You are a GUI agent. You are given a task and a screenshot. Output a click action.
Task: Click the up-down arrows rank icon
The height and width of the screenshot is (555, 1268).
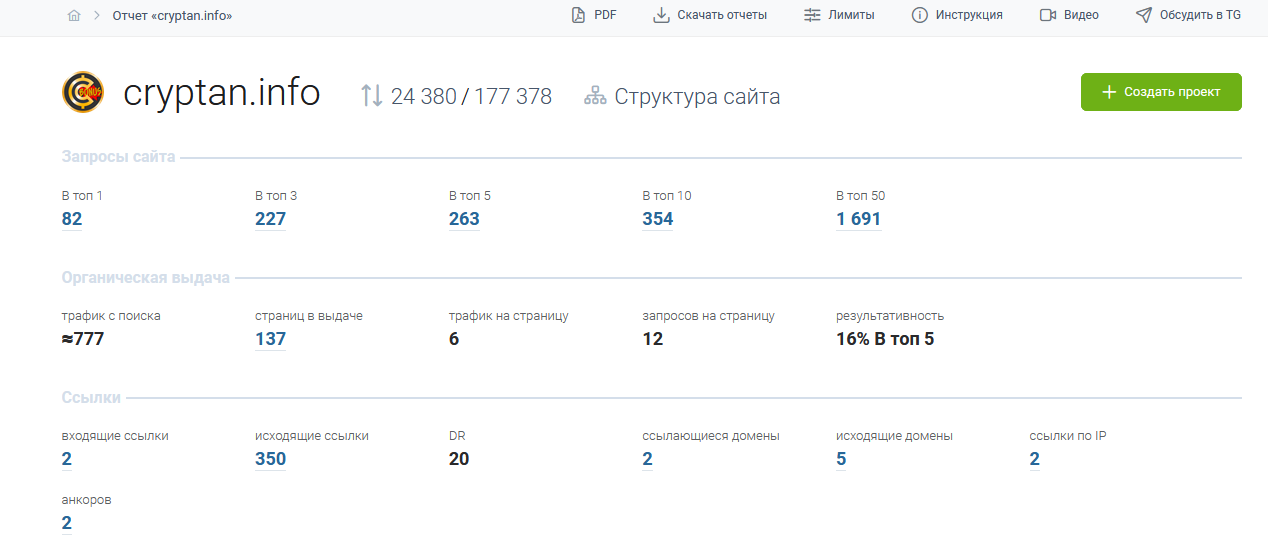371,96
